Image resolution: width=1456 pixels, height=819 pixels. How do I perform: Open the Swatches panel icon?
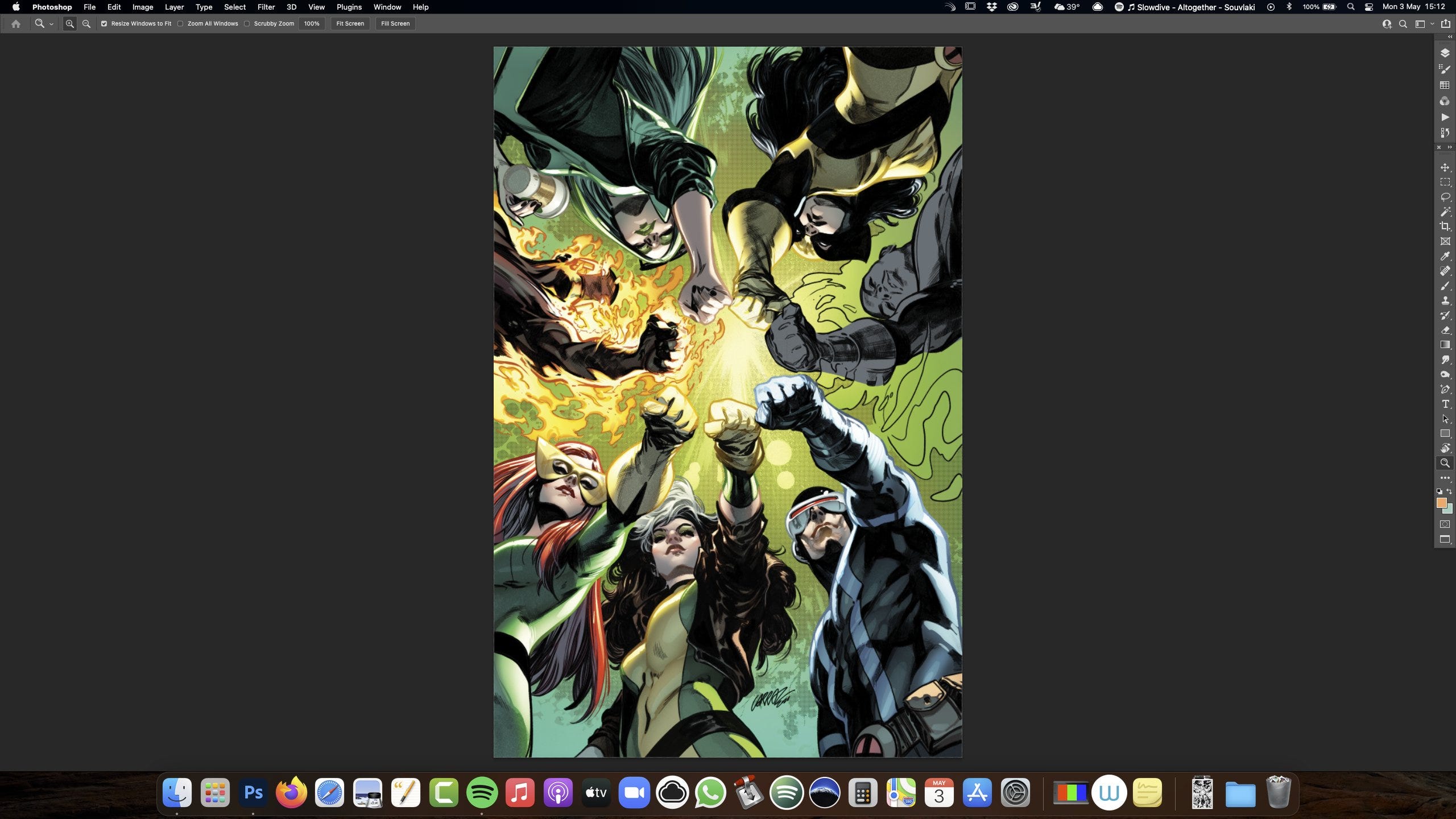[x=1445, y=85]
